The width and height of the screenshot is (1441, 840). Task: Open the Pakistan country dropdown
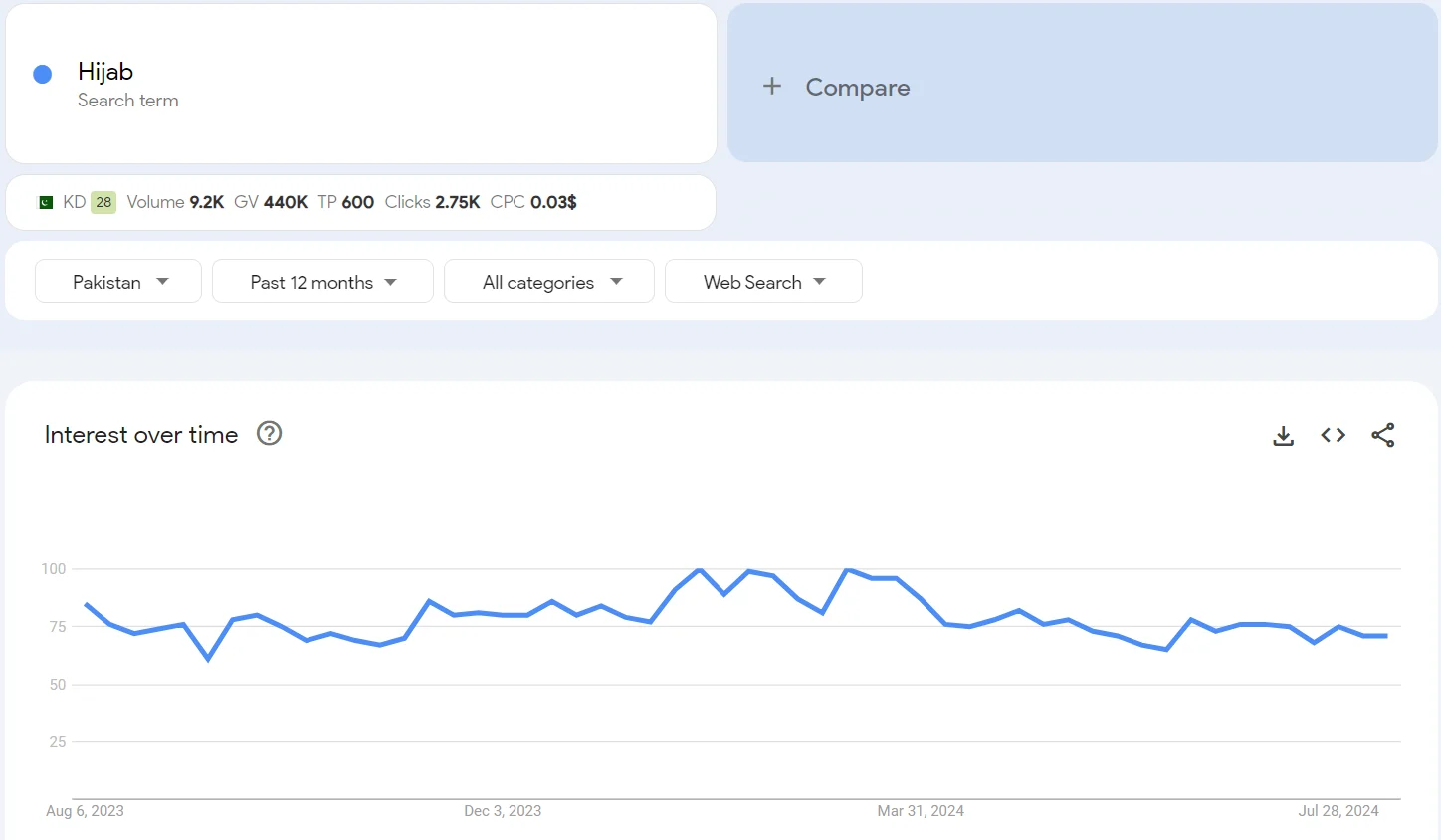click(117, 281)
